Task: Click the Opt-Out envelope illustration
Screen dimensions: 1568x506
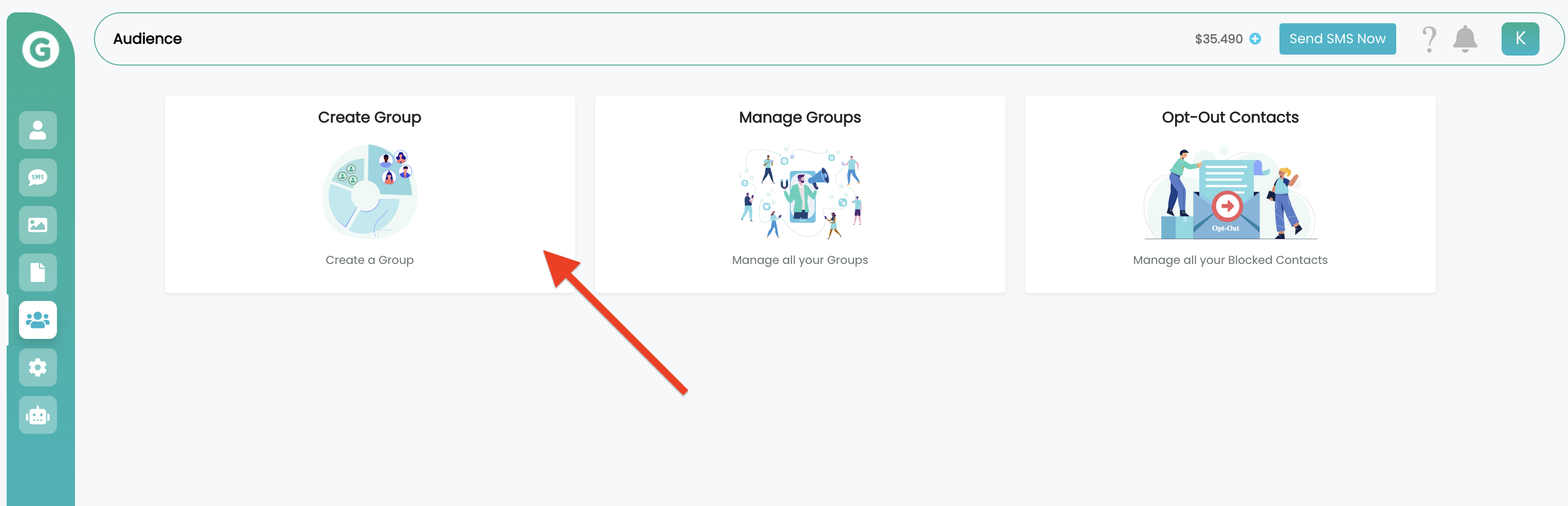Action: 1230,193
